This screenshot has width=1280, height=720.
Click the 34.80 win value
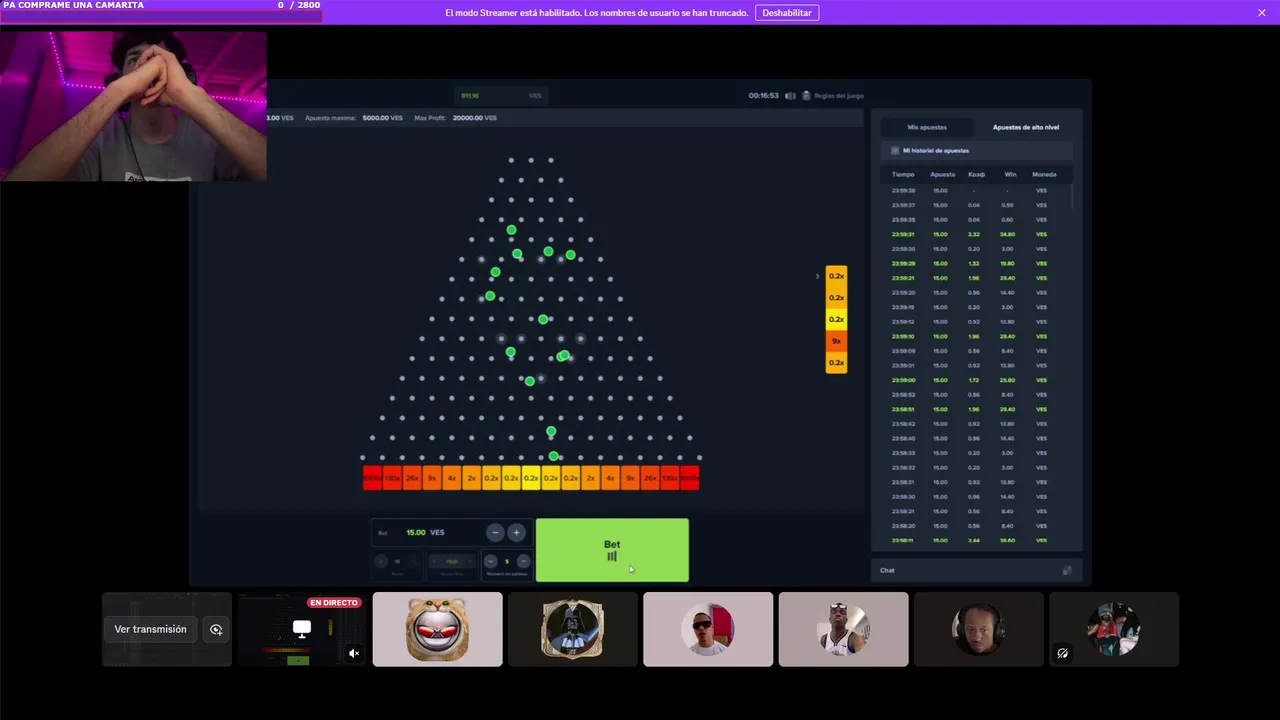1008,234
